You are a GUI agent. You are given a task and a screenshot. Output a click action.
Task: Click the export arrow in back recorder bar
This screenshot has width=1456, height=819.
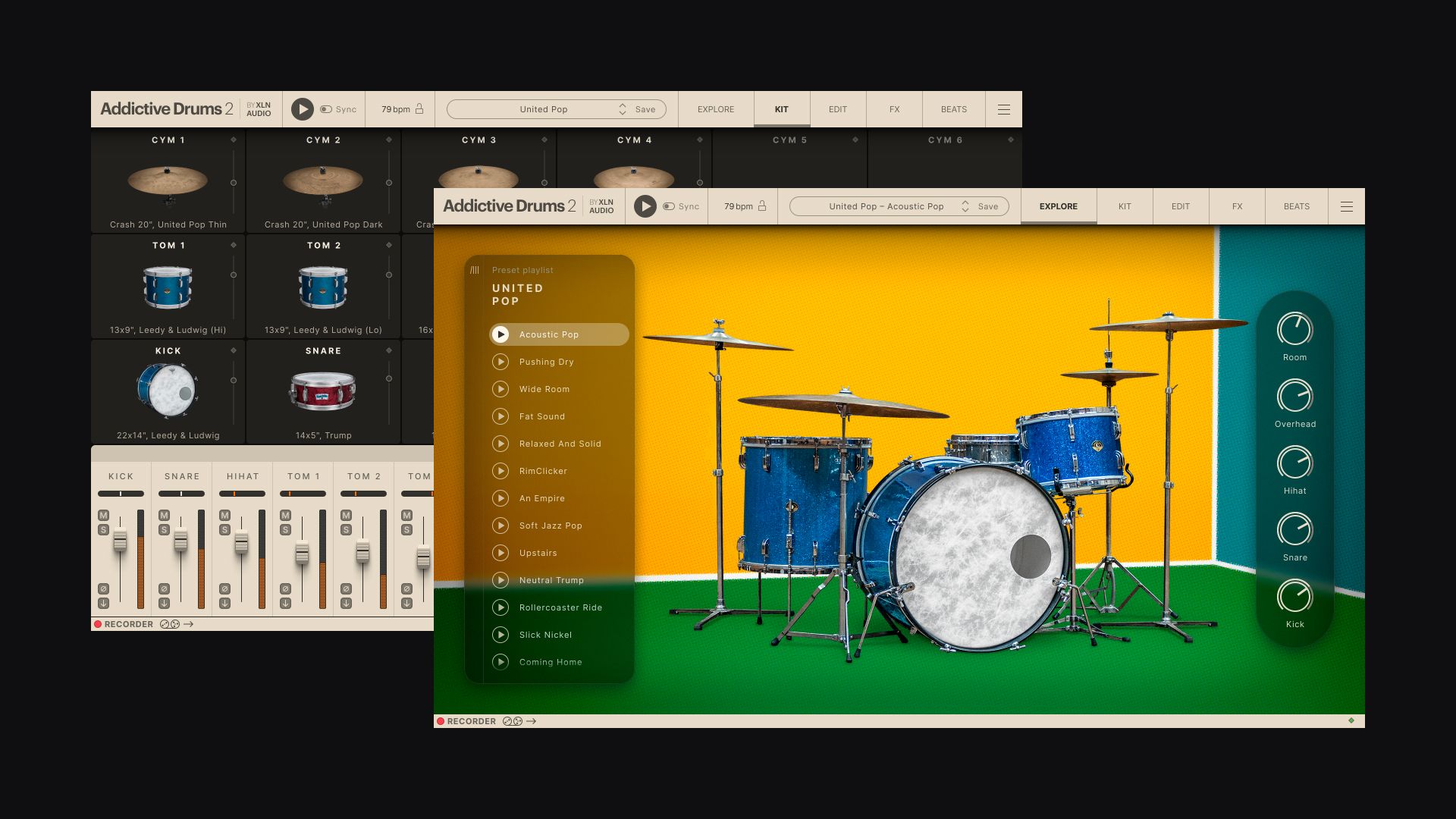pos(189,624)
